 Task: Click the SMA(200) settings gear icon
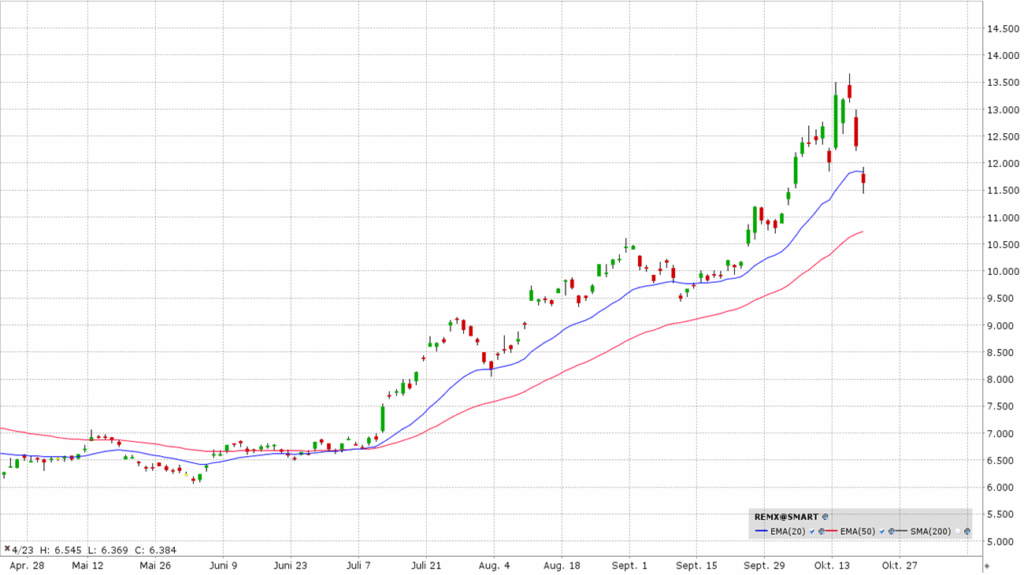(x=968, y=531)
